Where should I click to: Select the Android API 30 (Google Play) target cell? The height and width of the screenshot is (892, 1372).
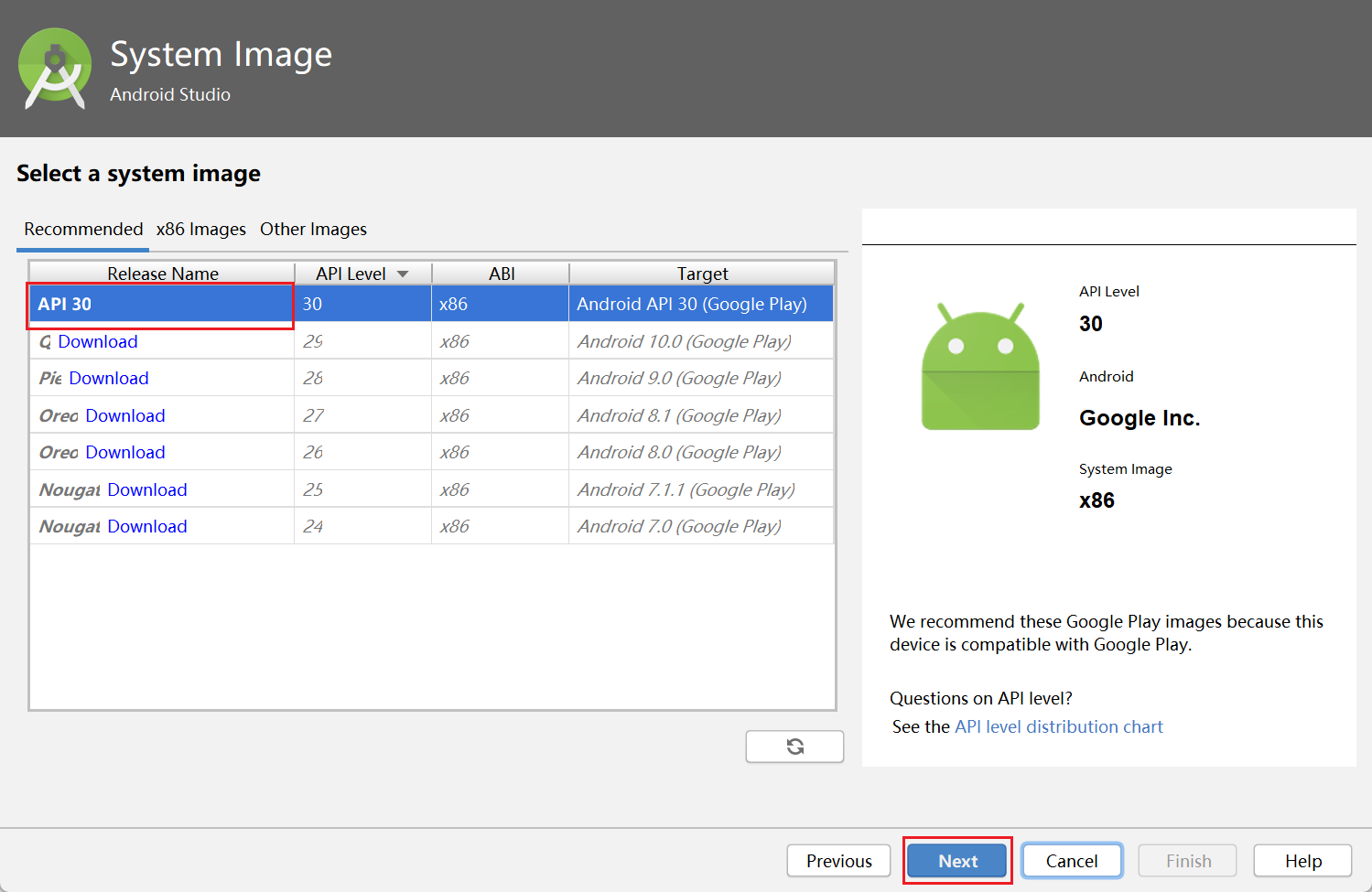701,304
